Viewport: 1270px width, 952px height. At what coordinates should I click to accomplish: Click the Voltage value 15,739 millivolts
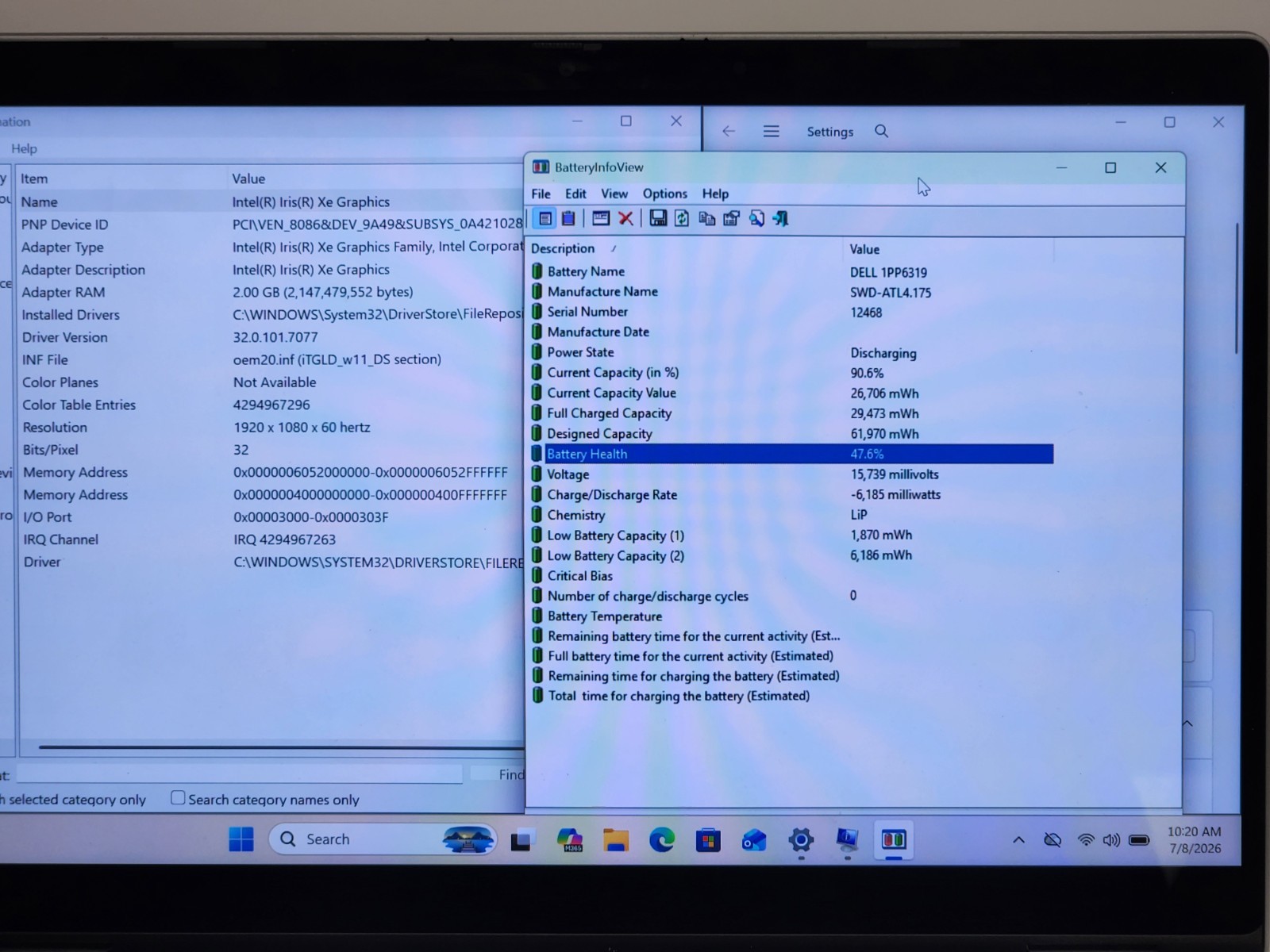pyautogui.click(x=895, y=474)
